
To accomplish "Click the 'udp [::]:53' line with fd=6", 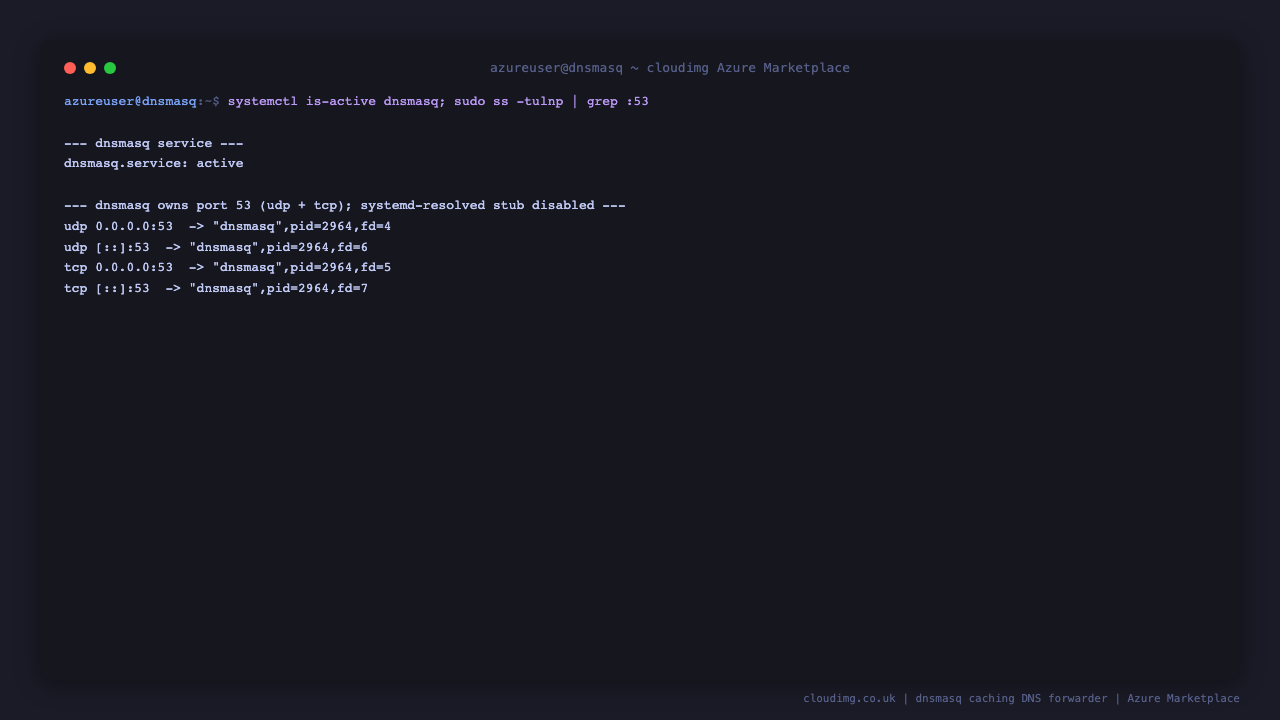I will (216, 247).
